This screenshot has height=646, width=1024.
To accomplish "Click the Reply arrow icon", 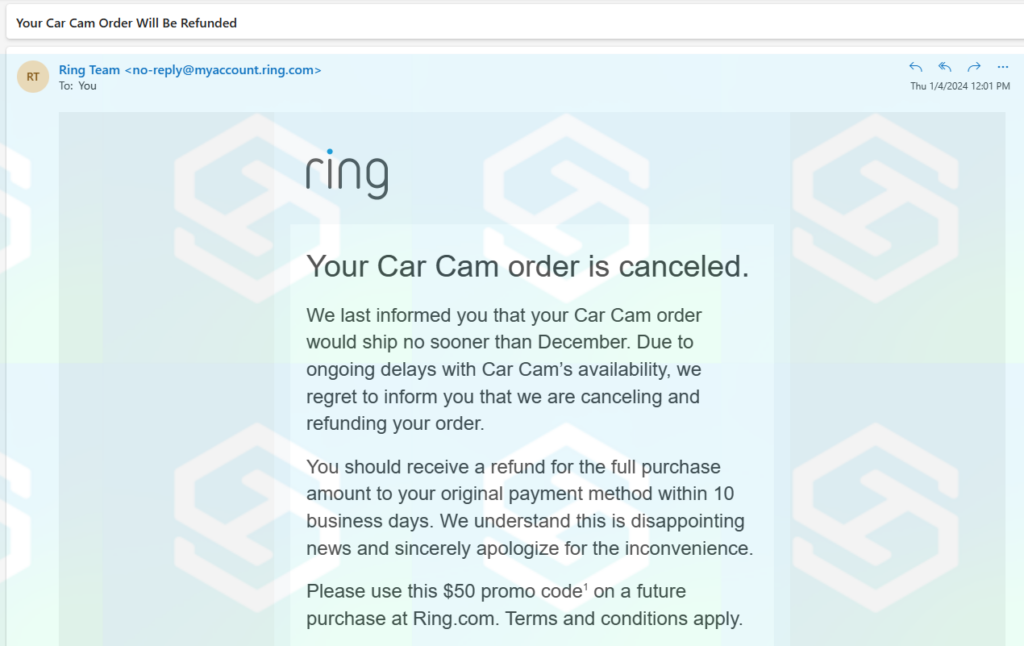I will point(915,67).
